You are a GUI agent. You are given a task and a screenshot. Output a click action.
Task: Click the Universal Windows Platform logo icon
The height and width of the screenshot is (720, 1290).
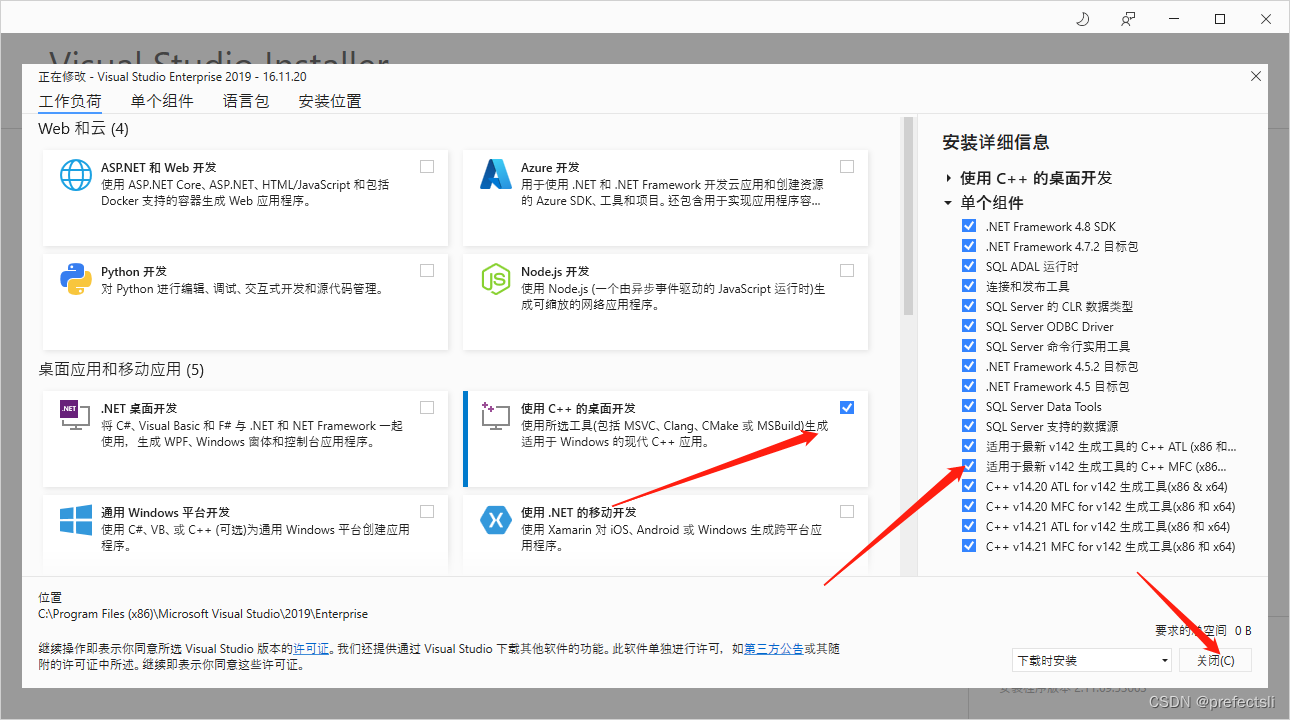76,520
